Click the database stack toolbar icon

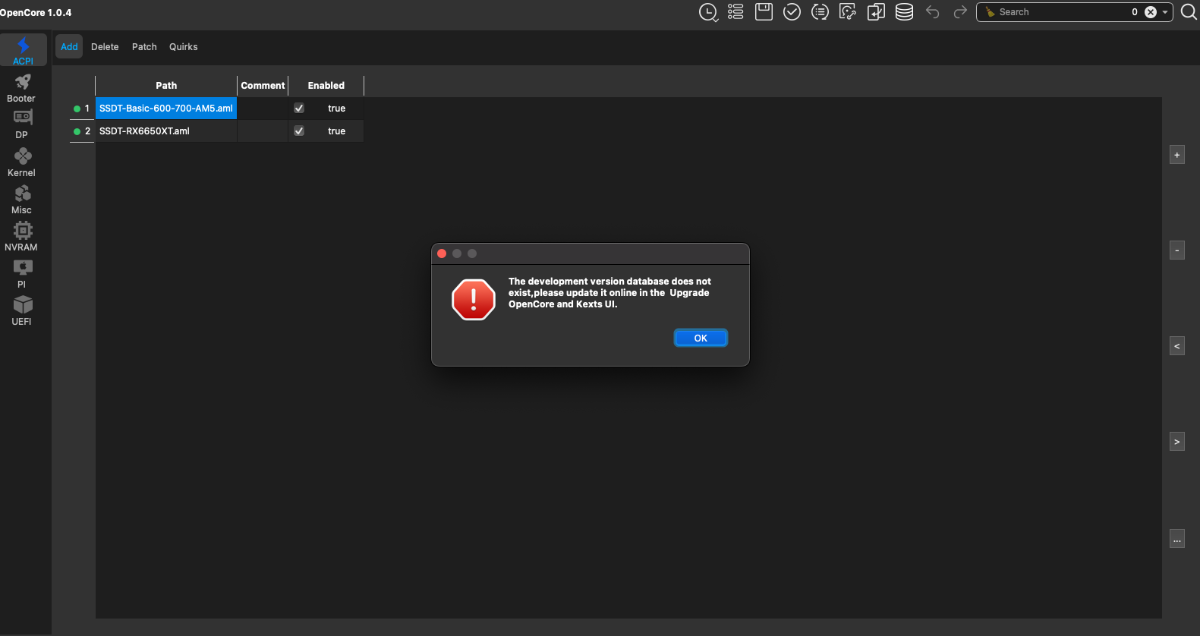(x=904, y=12)
